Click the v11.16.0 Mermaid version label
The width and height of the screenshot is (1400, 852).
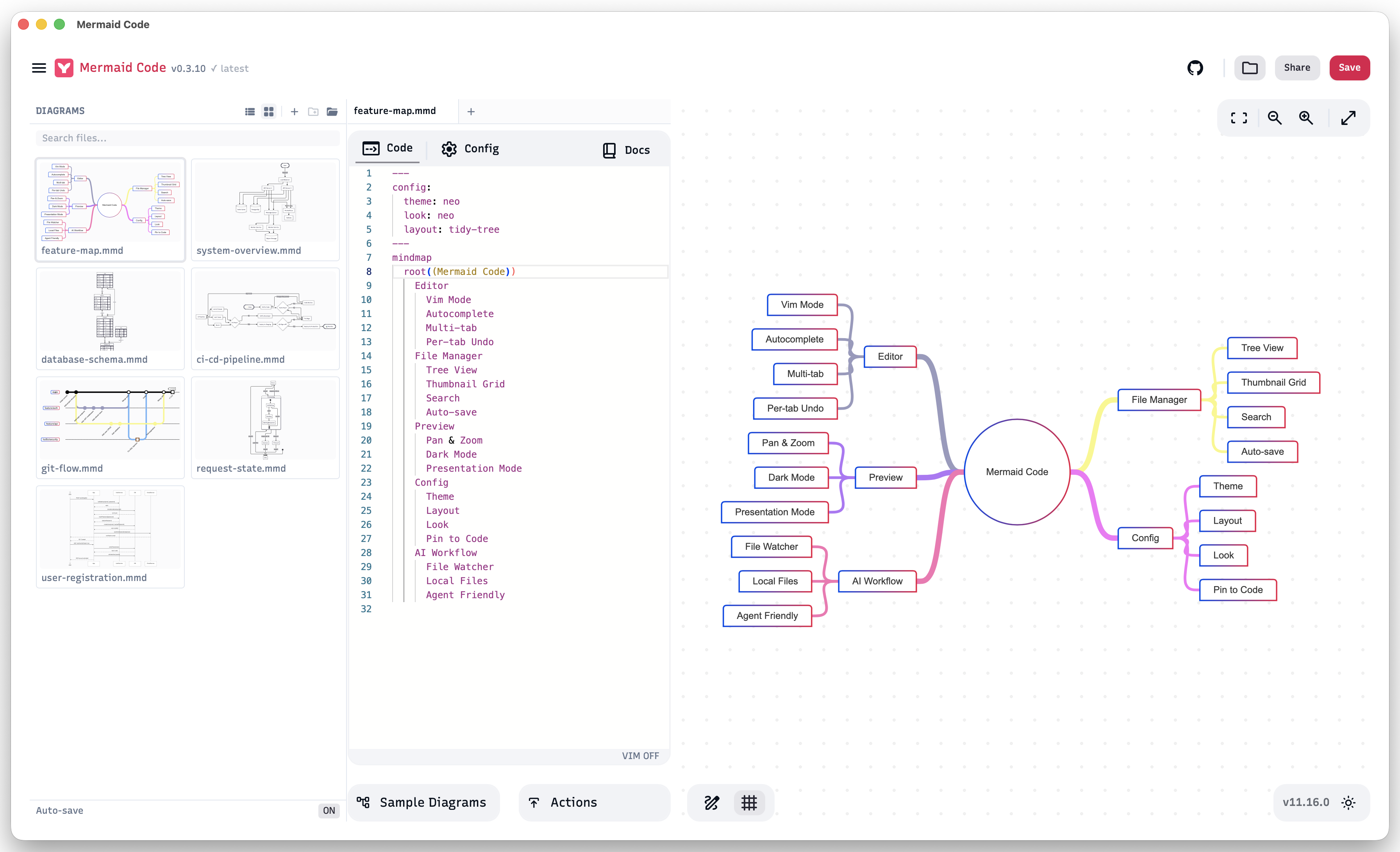pos(1306,802)
